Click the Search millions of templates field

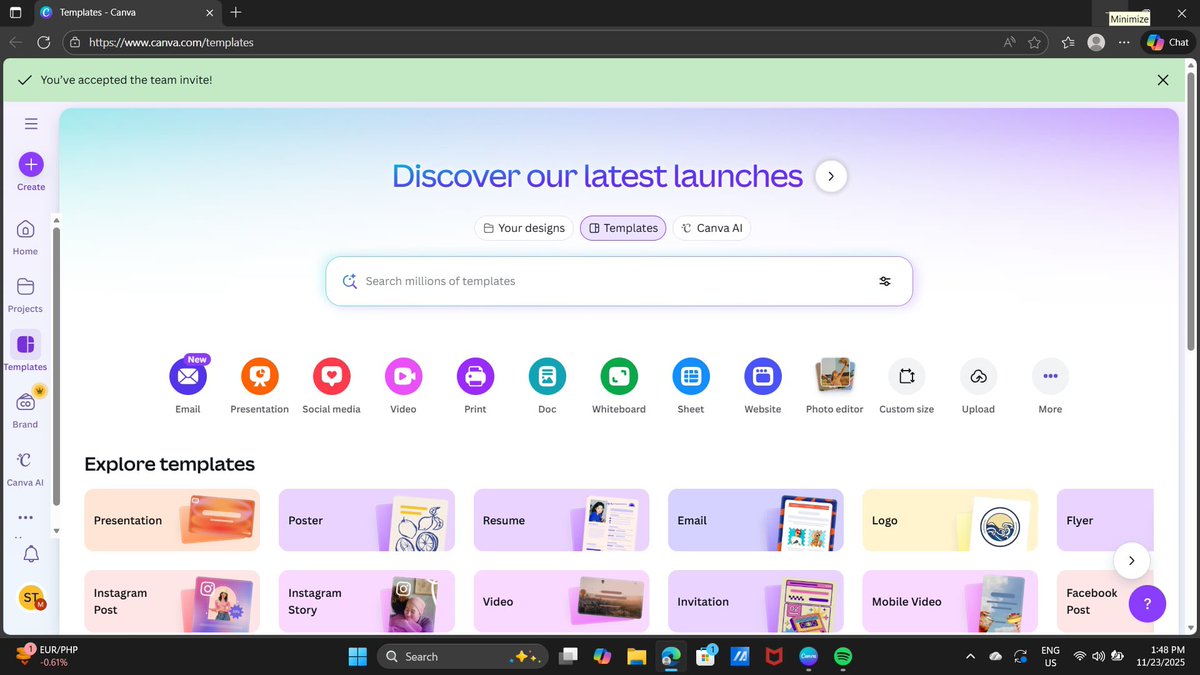(618, 281)
